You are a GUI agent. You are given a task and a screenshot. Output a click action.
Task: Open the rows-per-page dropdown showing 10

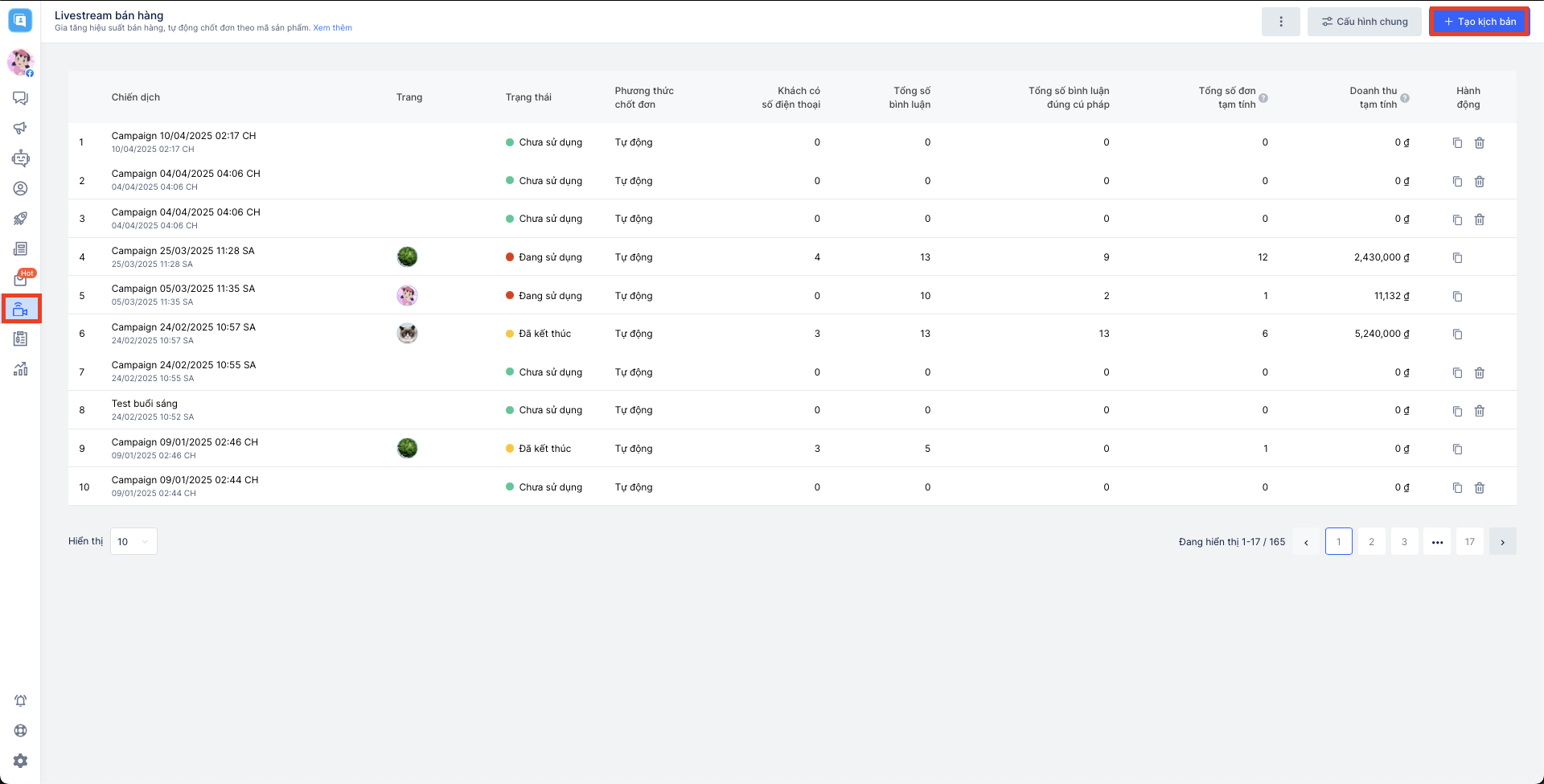pos(133,541)
